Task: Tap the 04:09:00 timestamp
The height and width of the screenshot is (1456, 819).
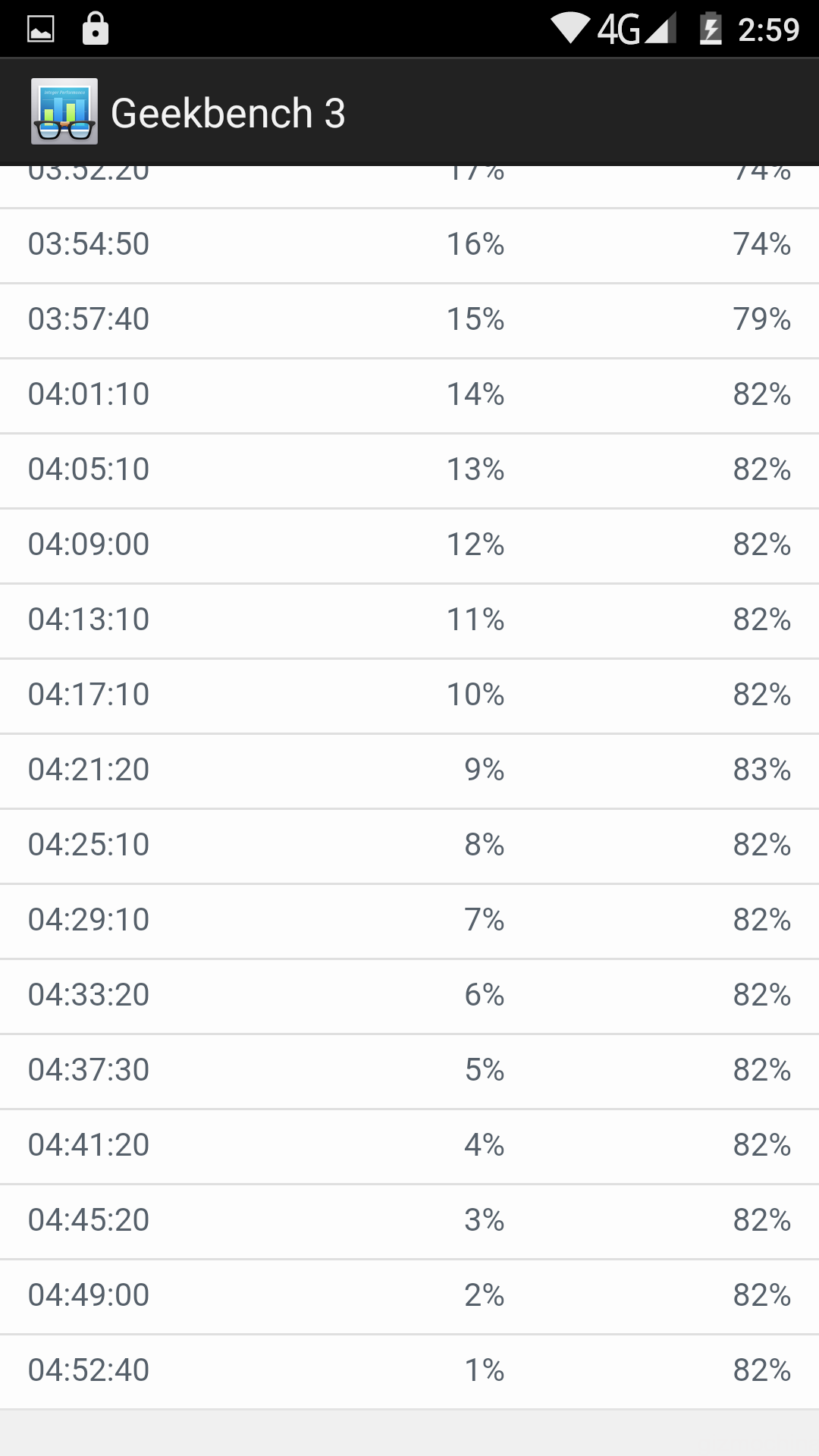Action: click(x=89, y=544)
